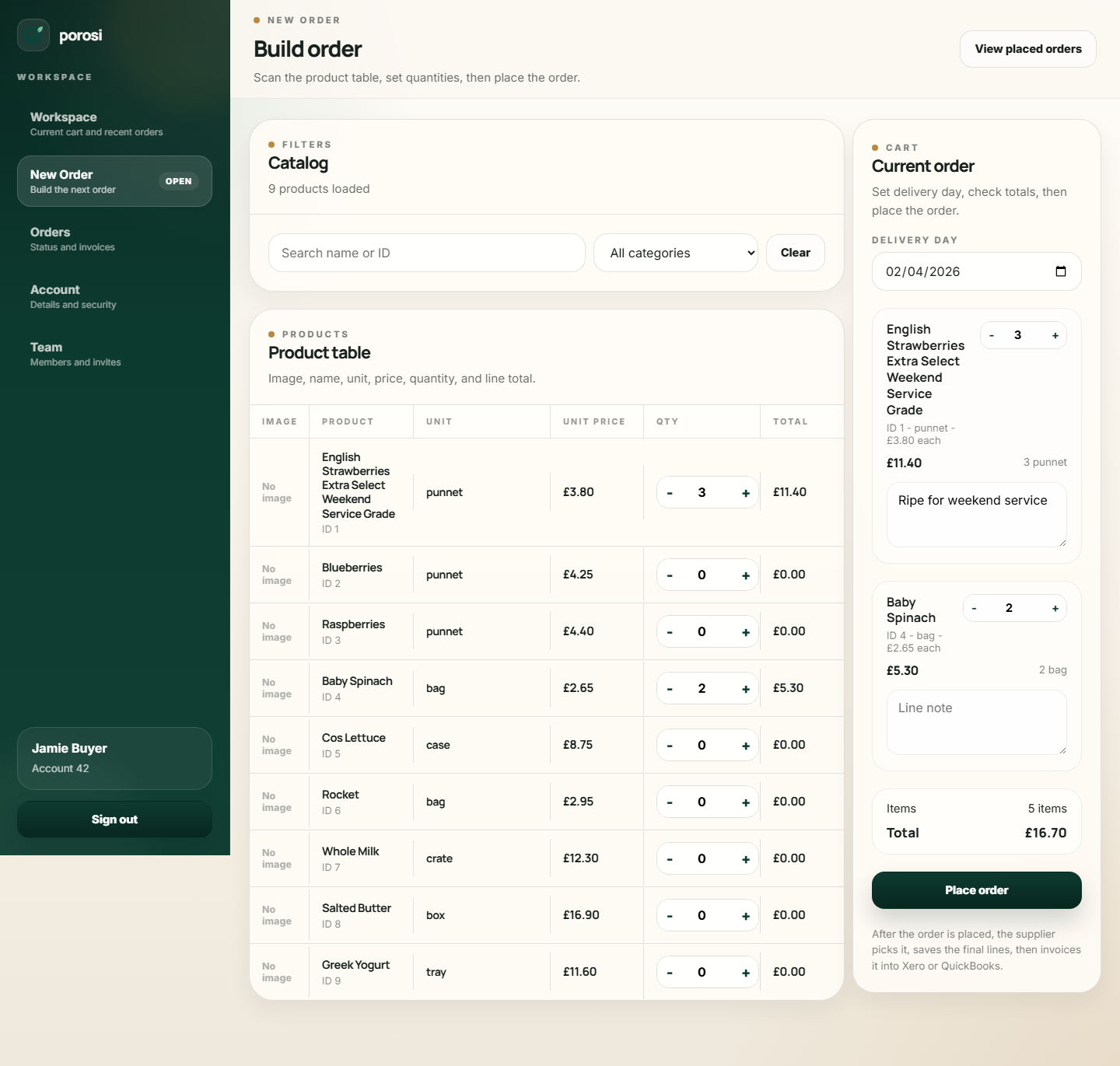Increase Raspberries quantity by one

tap(746, 632)
